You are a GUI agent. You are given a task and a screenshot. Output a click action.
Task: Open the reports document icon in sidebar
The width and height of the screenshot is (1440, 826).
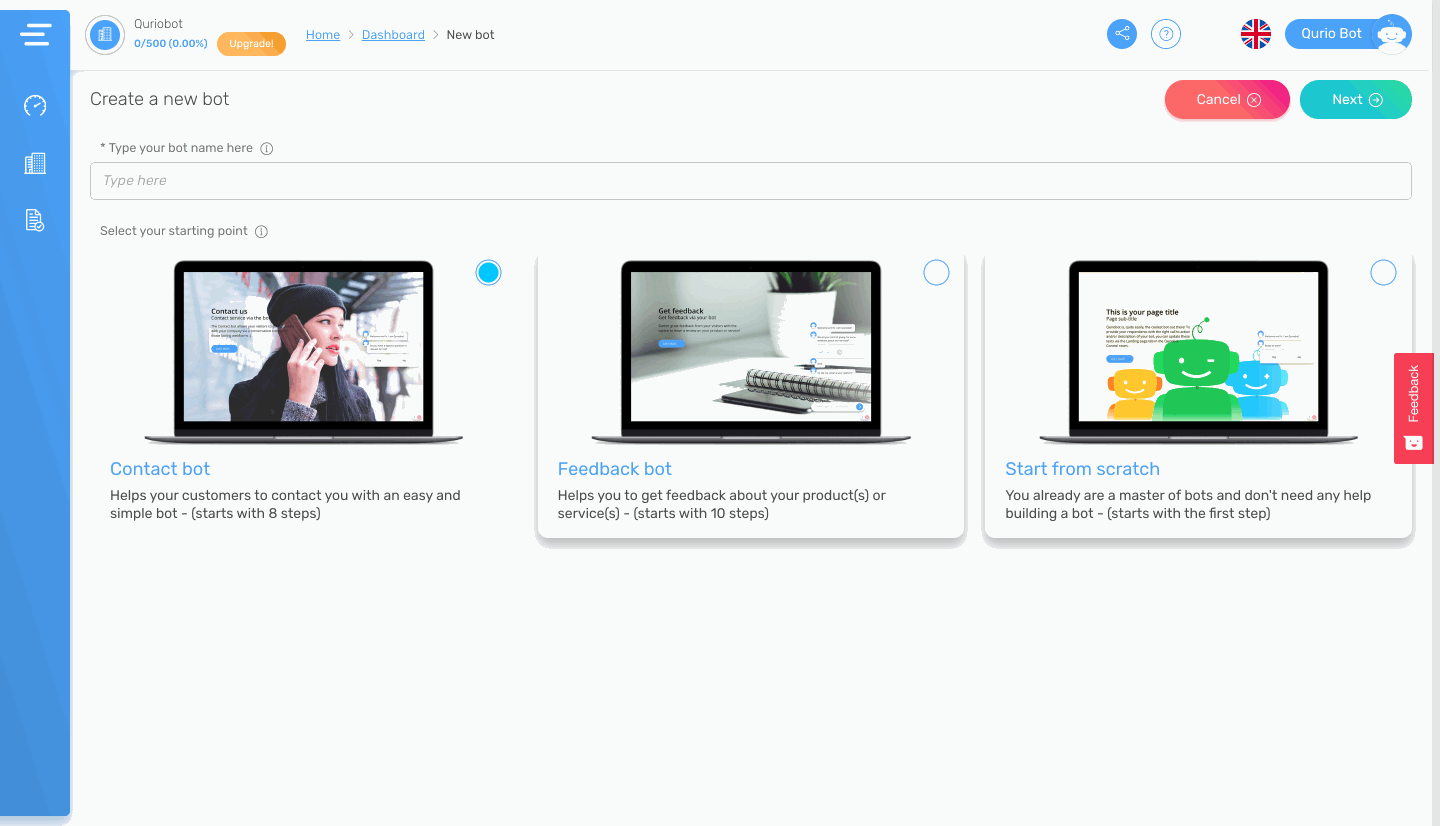pos(35,221)
